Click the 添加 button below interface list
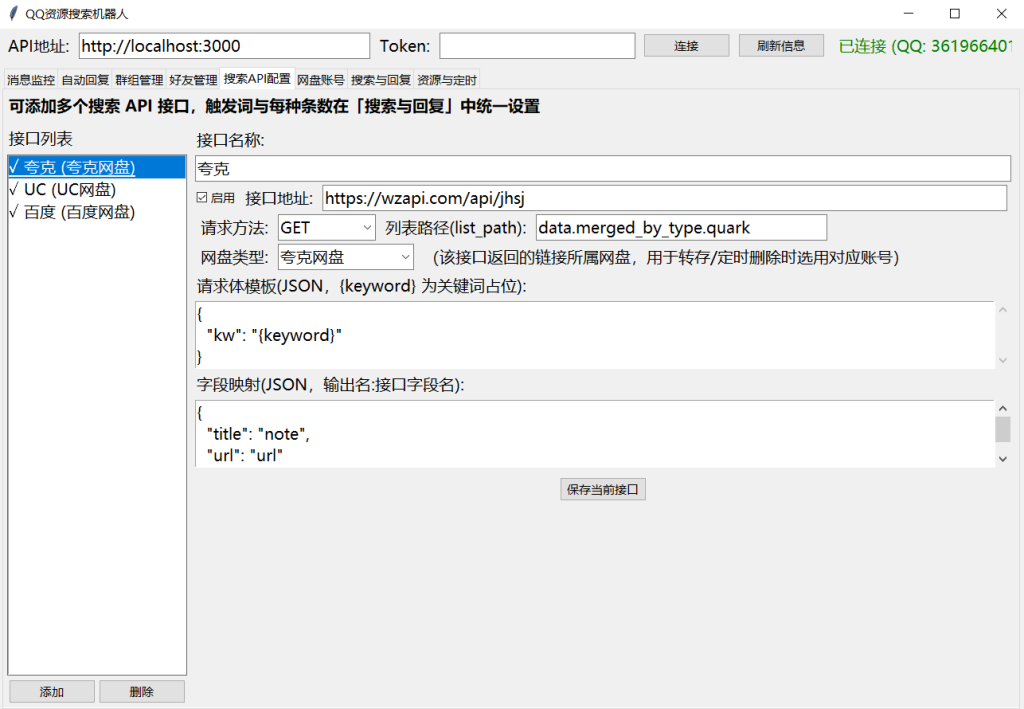 click(x=52, y=692)
